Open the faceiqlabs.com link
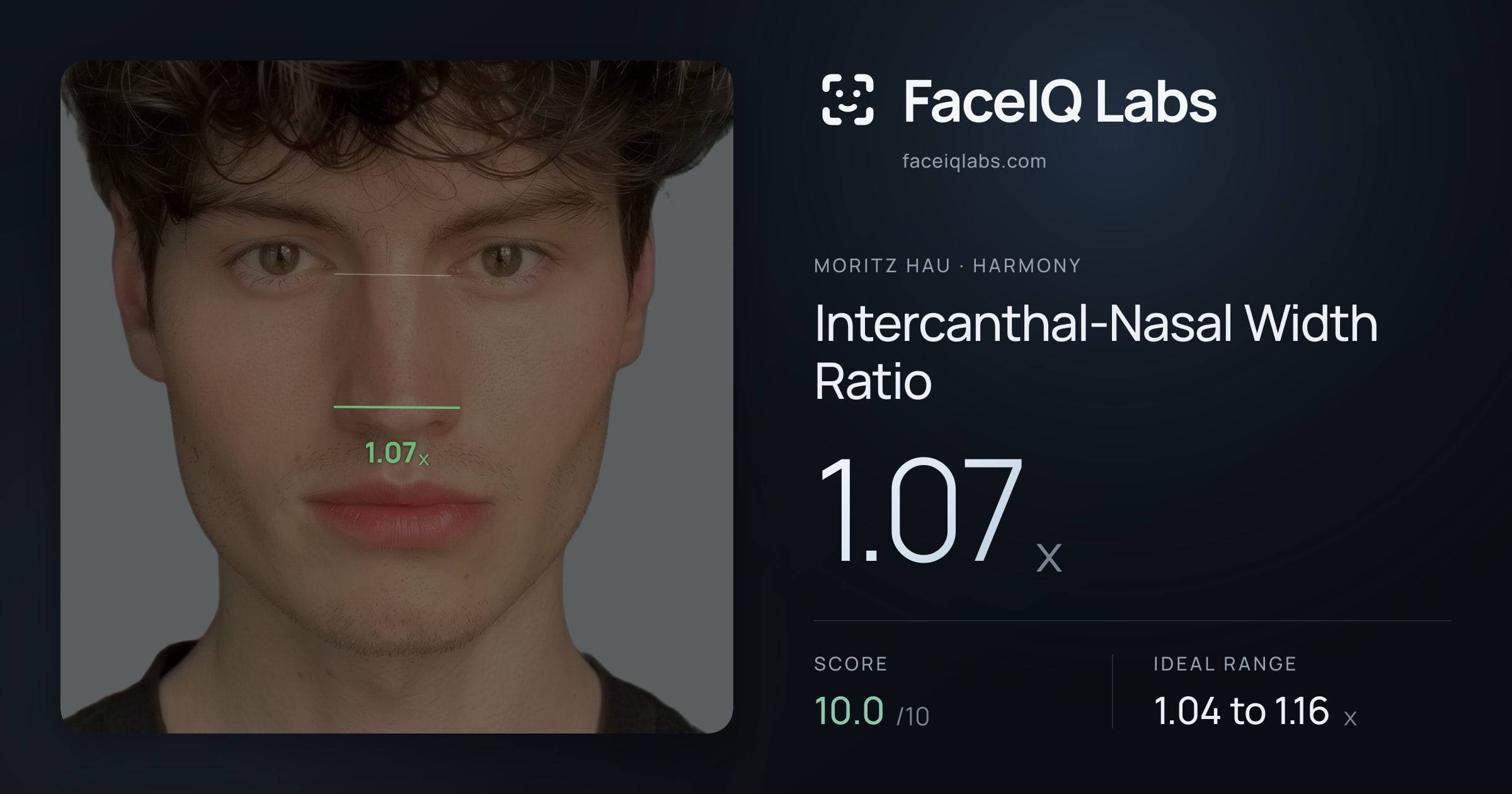 [974, 161]
